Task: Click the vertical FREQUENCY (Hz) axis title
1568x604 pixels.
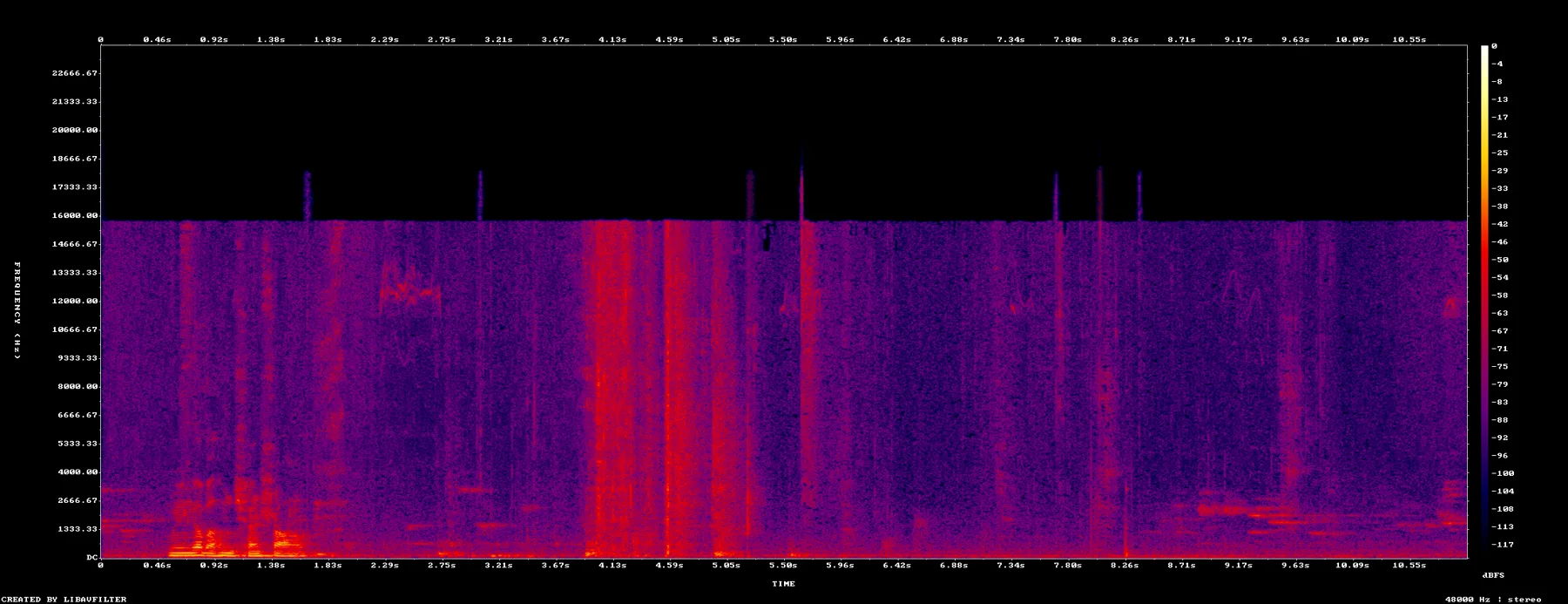Action: point(17,310)
